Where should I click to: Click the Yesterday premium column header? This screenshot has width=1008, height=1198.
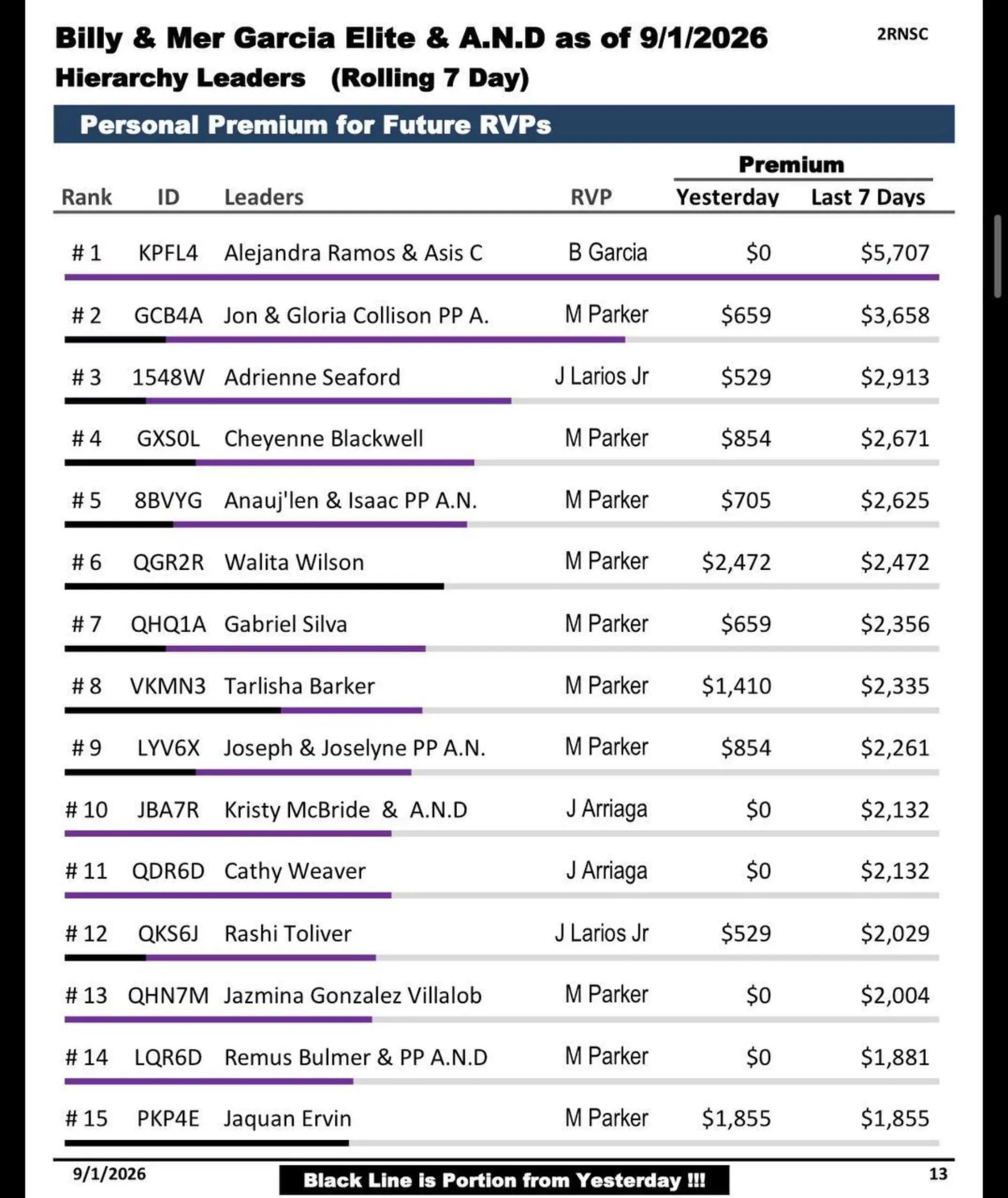coord(727,197)
